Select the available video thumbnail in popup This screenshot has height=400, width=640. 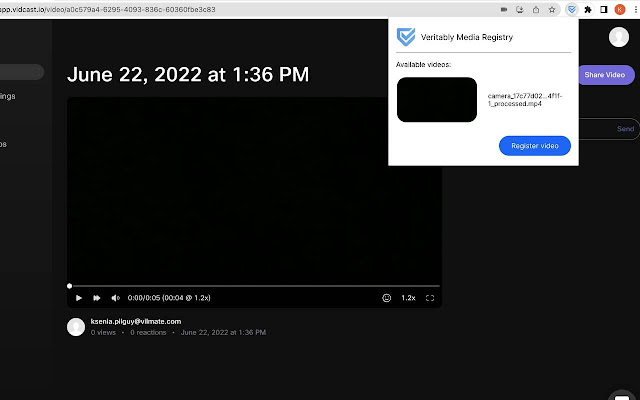point(437,100)
